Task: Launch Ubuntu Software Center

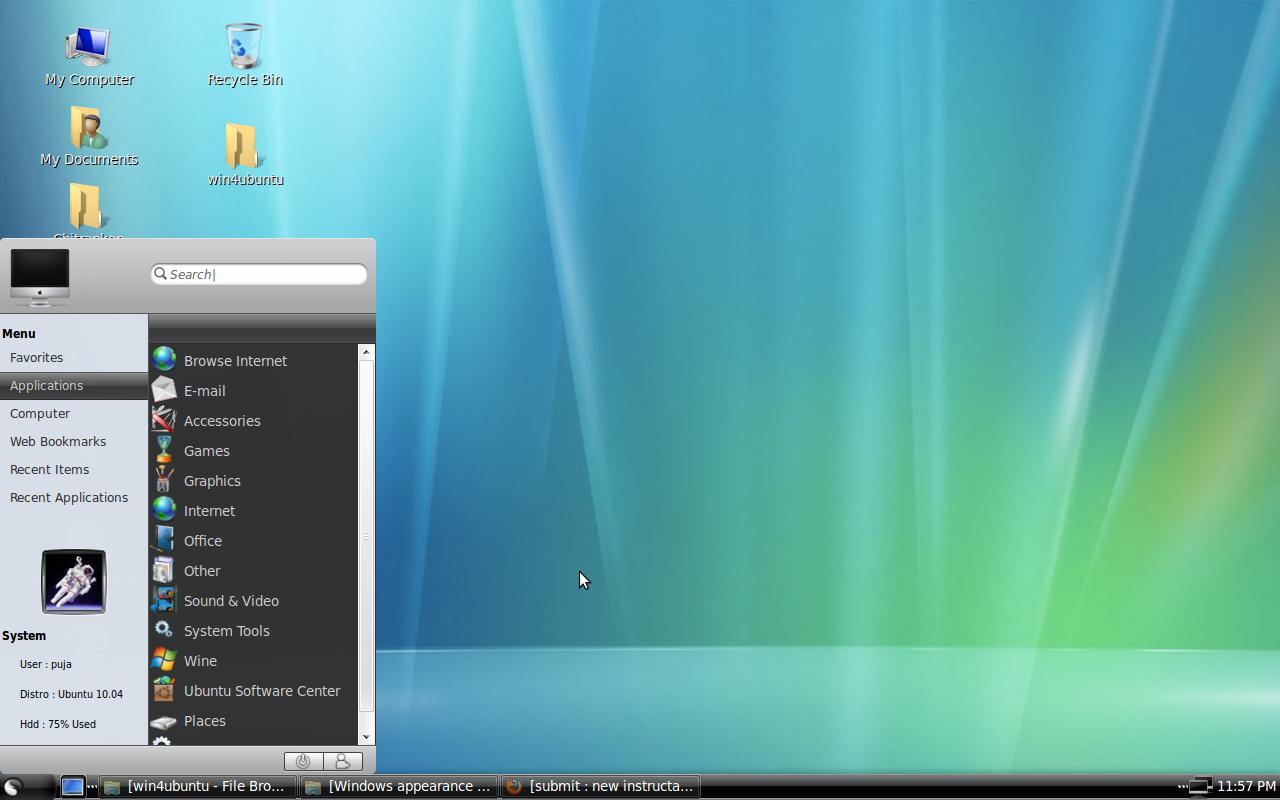Action: click(x=261, y=690)
